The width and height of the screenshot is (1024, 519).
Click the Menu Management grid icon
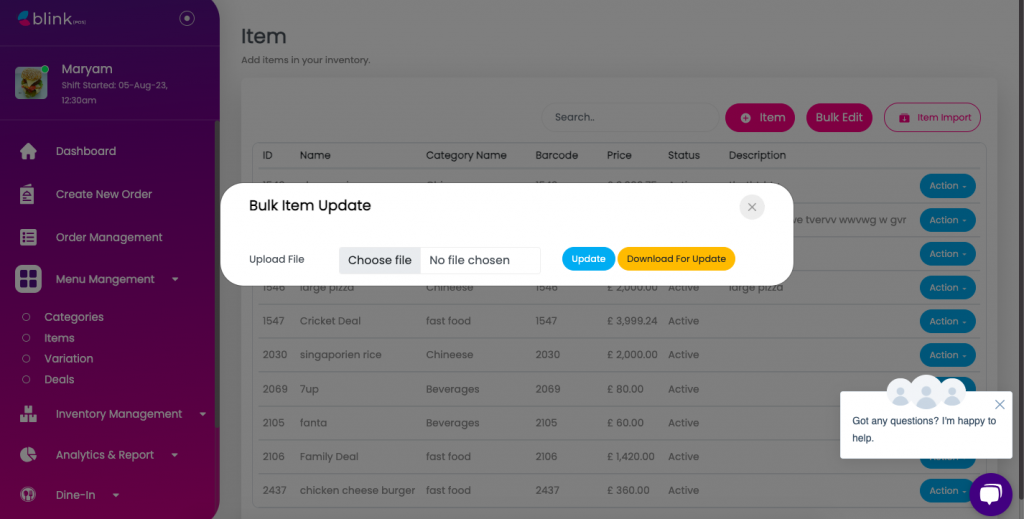click(28, 279)
